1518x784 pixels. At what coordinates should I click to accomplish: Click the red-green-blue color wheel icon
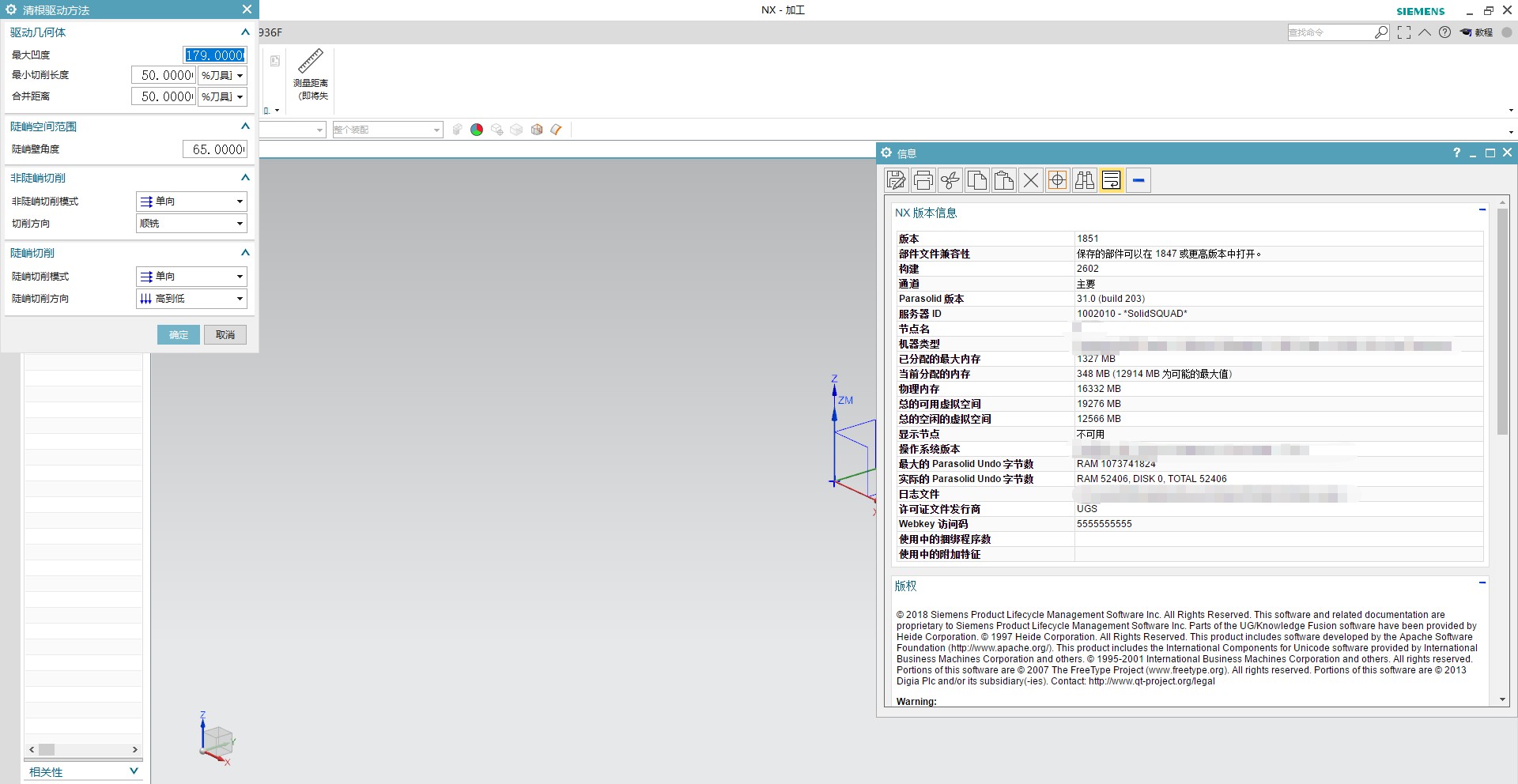click(x=477, y=130)
